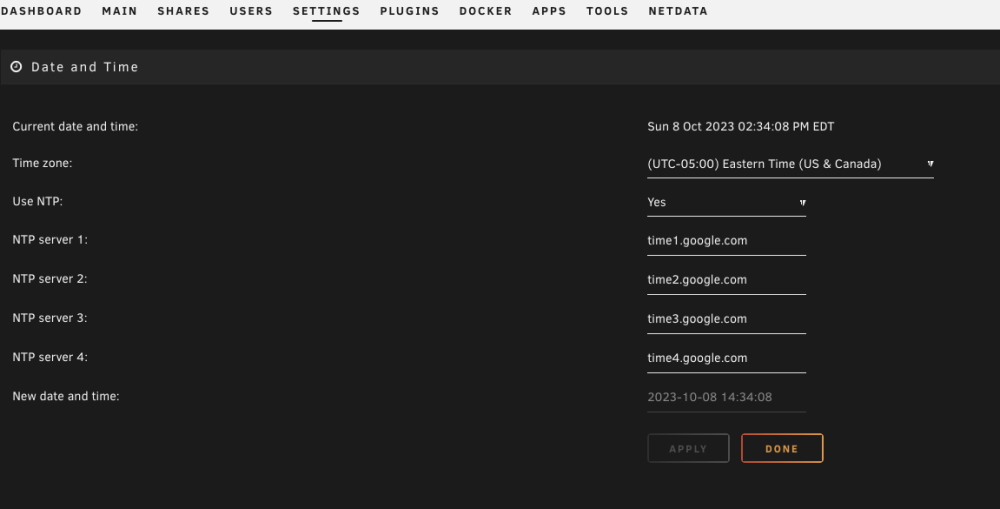Open the Time zone dropdown
Image resolution: width=1000 pixels, height=509 pixels.
click(x=790, y=164)
